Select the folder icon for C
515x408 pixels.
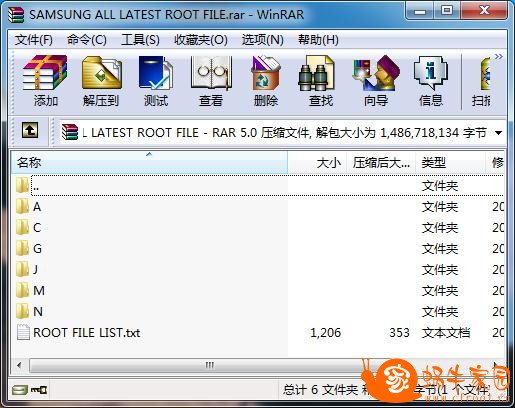pos(22,227)
